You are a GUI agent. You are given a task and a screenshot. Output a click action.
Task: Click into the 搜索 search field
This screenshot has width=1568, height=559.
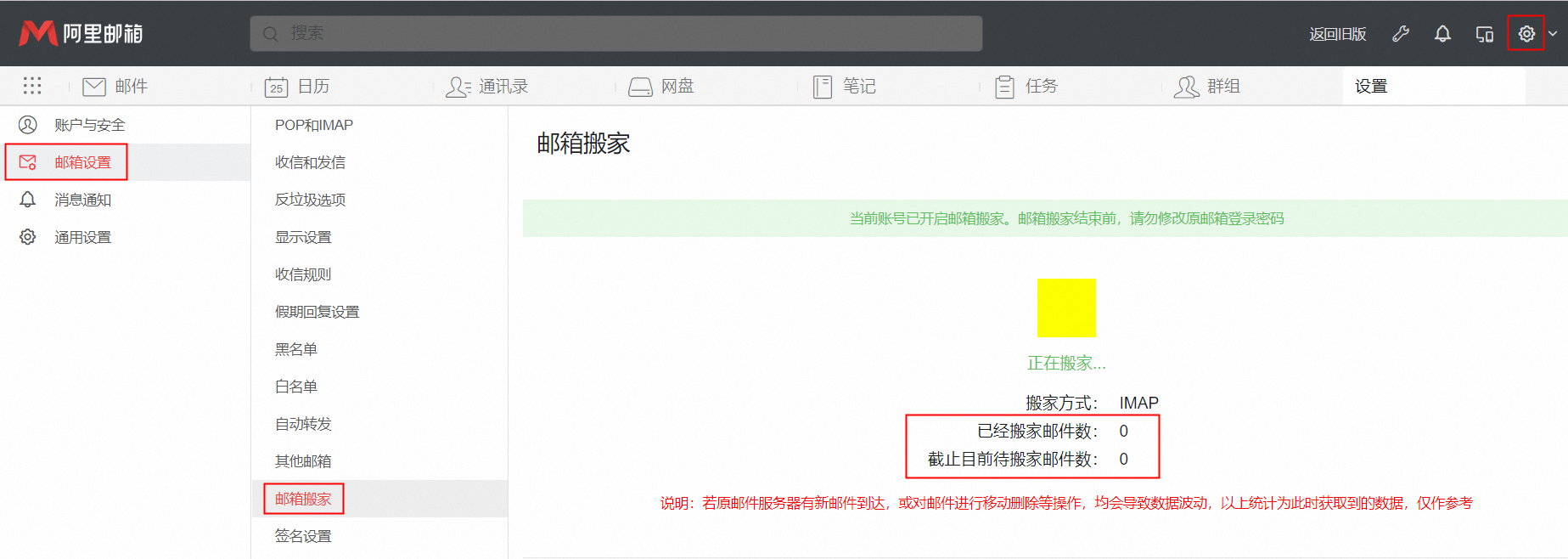(615, 33)
